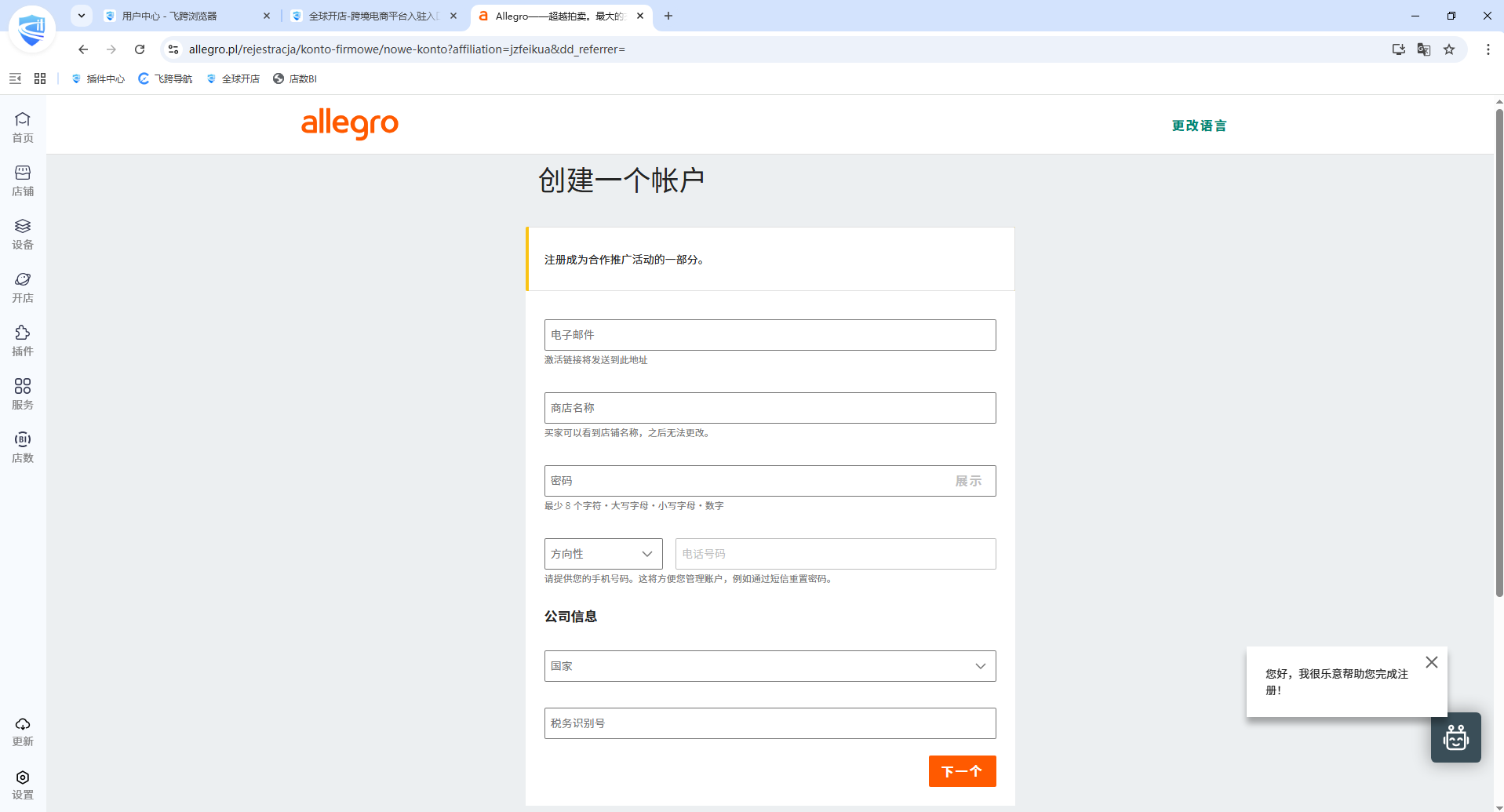The width and height of the screenshot is (1504, 812).
Task: Click the 税务识别号 input field
Action: click(770, 723)
